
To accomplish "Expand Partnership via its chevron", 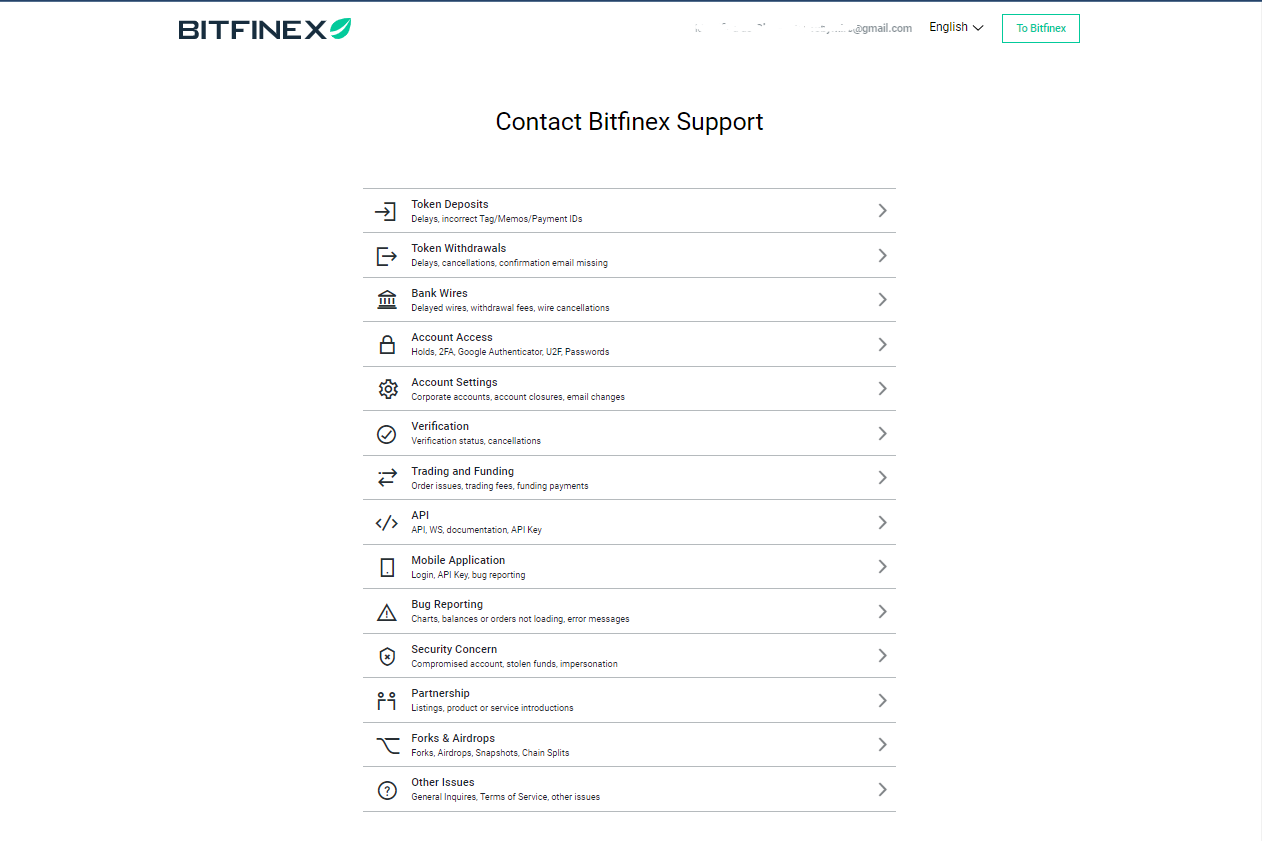I will (882, 701).
